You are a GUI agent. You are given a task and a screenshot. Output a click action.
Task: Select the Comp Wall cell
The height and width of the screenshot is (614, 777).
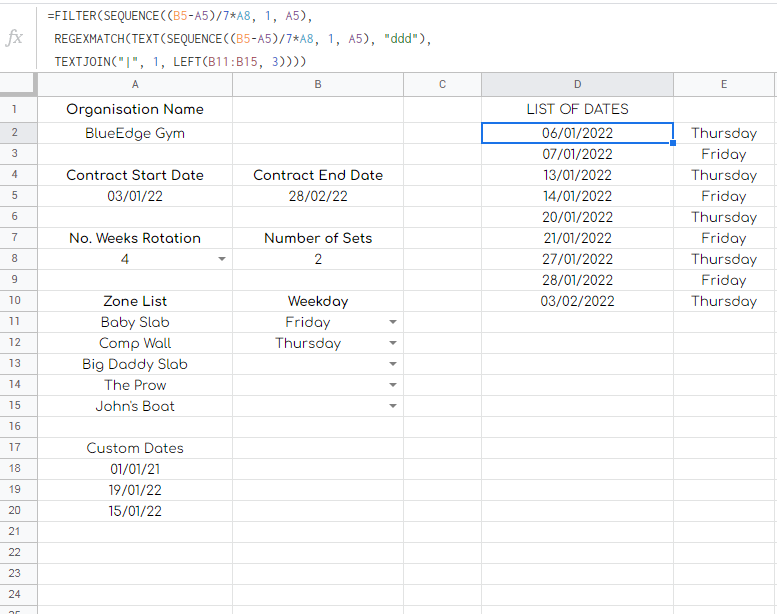[135, 343]
